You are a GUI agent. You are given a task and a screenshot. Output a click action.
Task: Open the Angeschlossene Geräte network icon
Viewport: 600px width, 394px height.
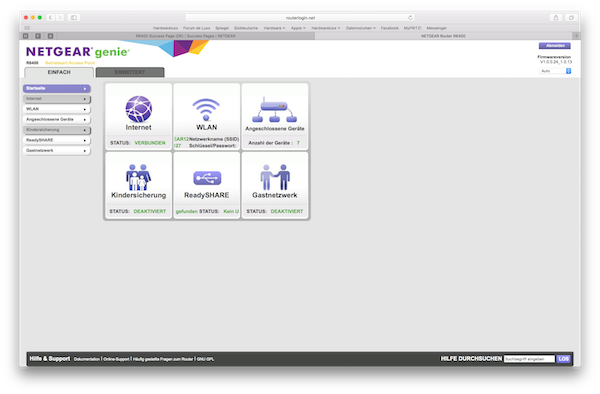(x=274, y=110)
